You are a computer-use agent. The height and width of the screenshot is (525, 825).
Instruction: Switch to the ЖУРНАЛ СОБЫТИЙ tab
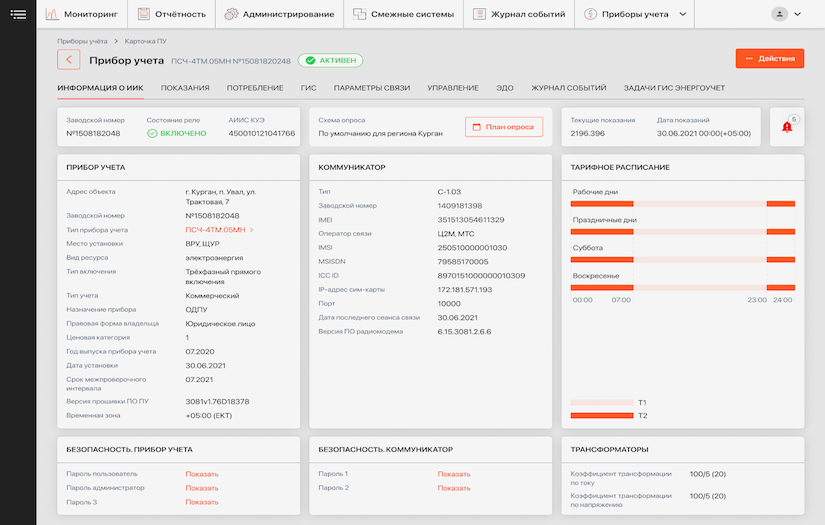569,88
